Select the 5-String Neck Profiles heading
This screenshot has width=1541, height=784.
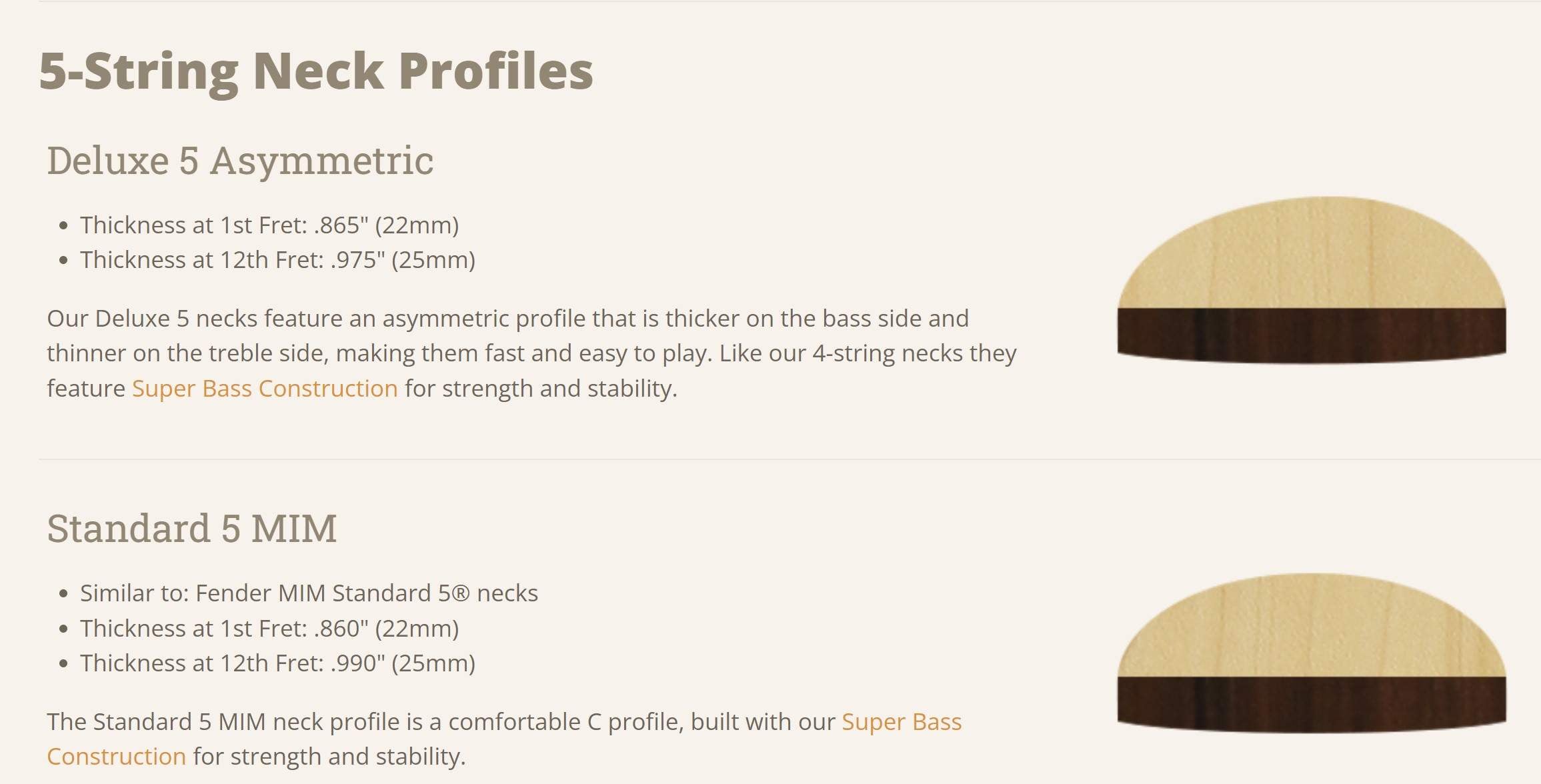tap(316, 71)
